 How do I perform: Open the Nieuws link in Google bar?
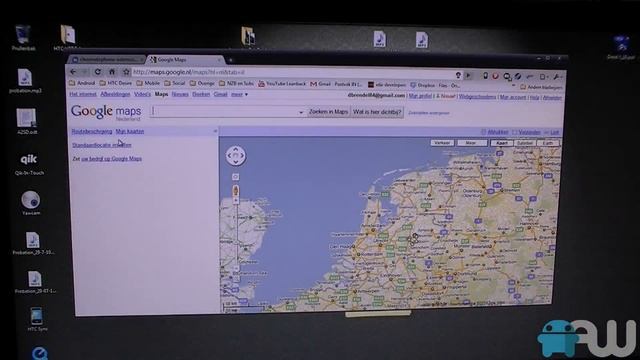tap(180, 94)
